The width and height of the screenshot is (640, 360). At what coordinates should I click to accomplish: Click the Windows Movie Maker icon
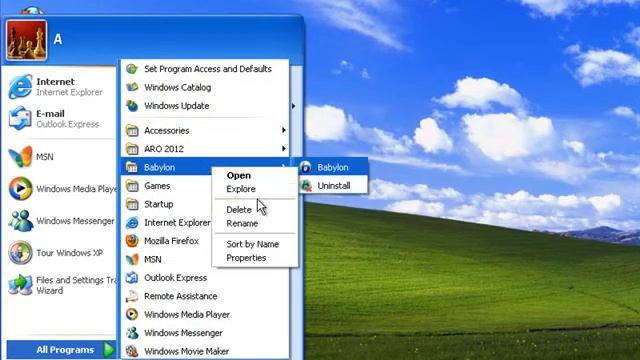click(x=132, y=351)
